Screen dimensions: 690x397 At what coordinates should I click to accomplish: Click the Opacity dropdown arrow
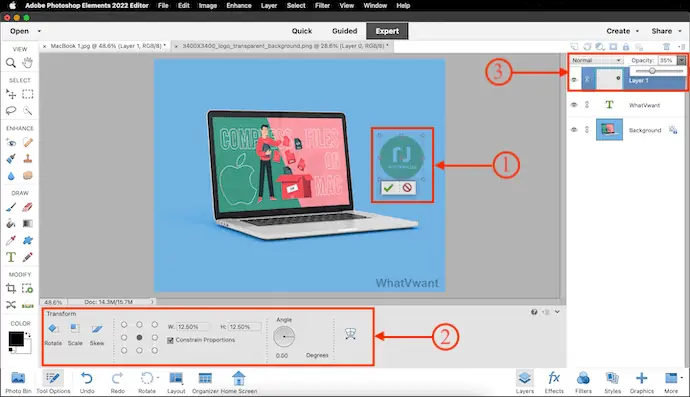coord(681,60)
